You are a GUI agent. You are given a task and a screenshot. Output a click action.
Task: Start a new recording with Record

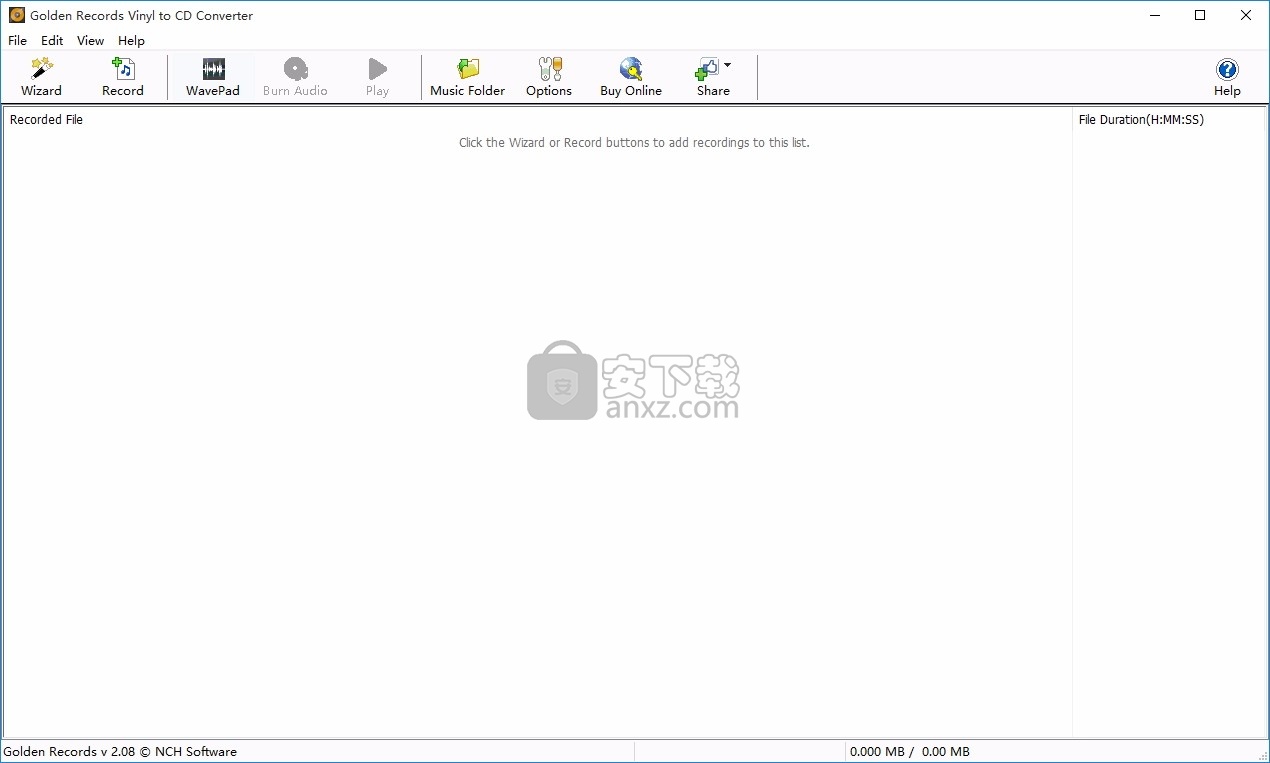click(123, 77)
